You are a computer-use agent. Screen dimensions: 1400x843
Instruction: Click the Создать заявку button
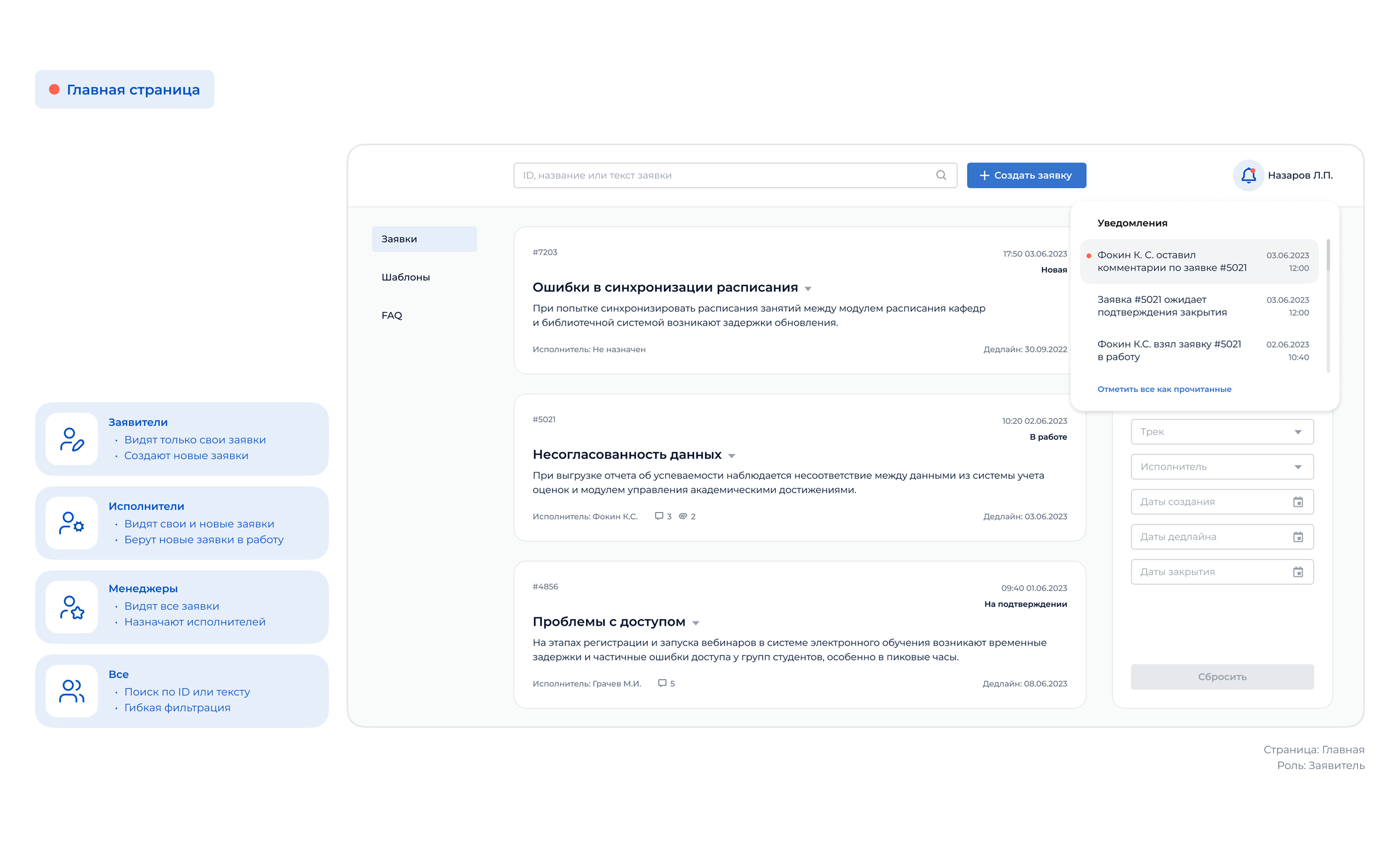pyautogui.click(x=1026, y=176)
